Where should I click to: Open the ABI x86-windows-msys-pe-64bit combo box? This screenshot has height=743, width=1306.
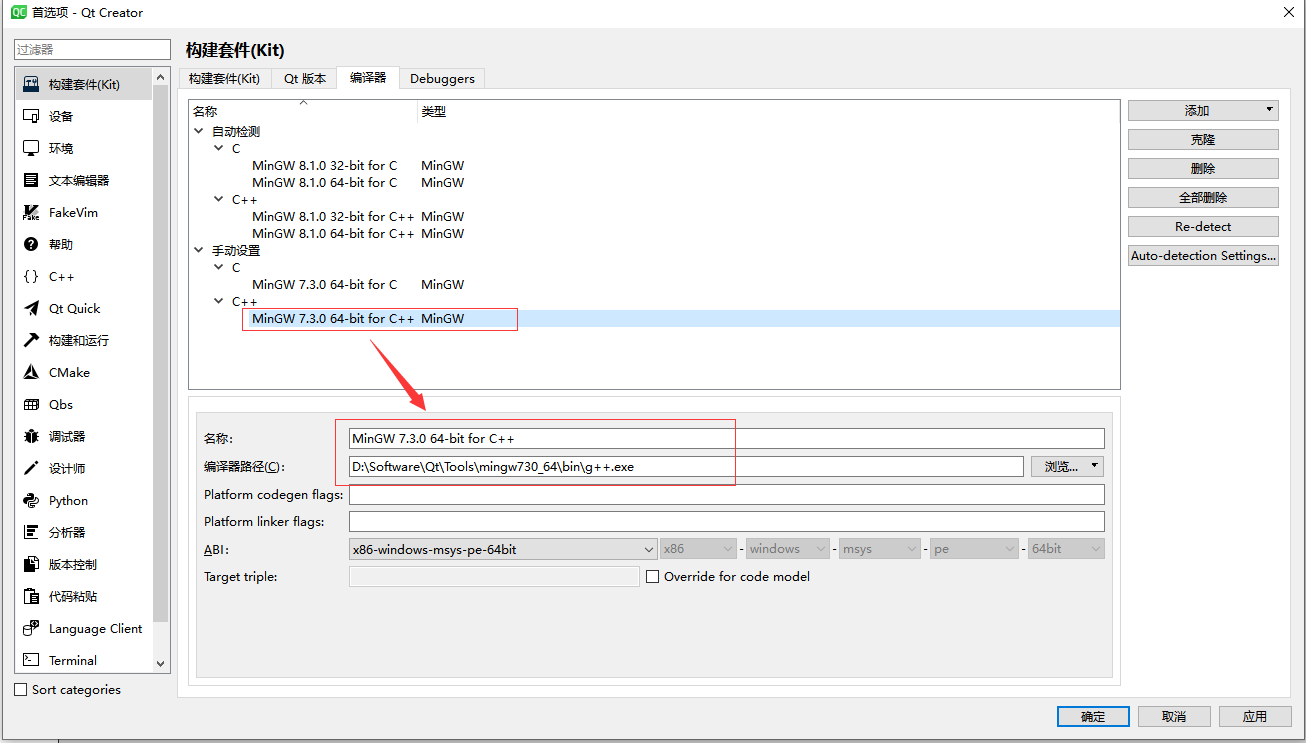pos(503,549)
